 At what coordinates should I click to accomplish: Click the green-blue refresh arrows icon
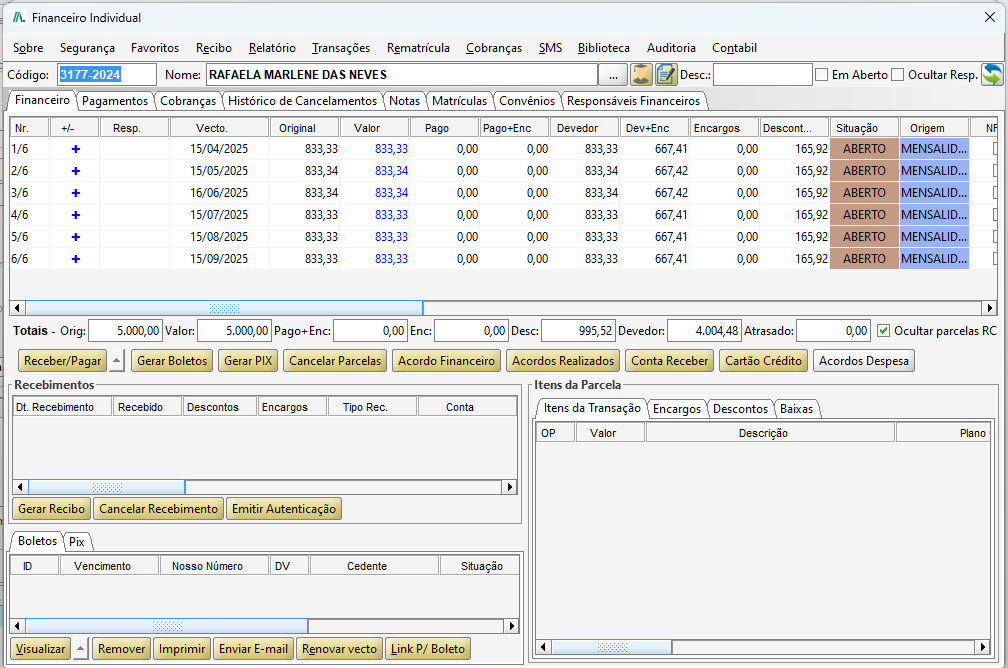[x=992, y=75]
